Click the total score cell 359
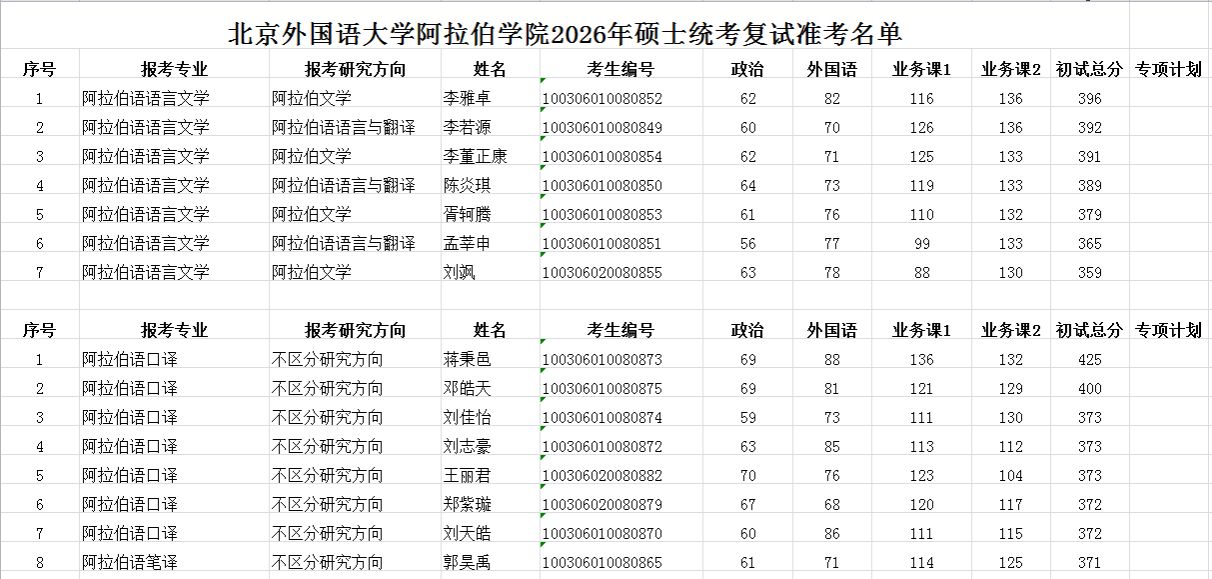 1089,273
